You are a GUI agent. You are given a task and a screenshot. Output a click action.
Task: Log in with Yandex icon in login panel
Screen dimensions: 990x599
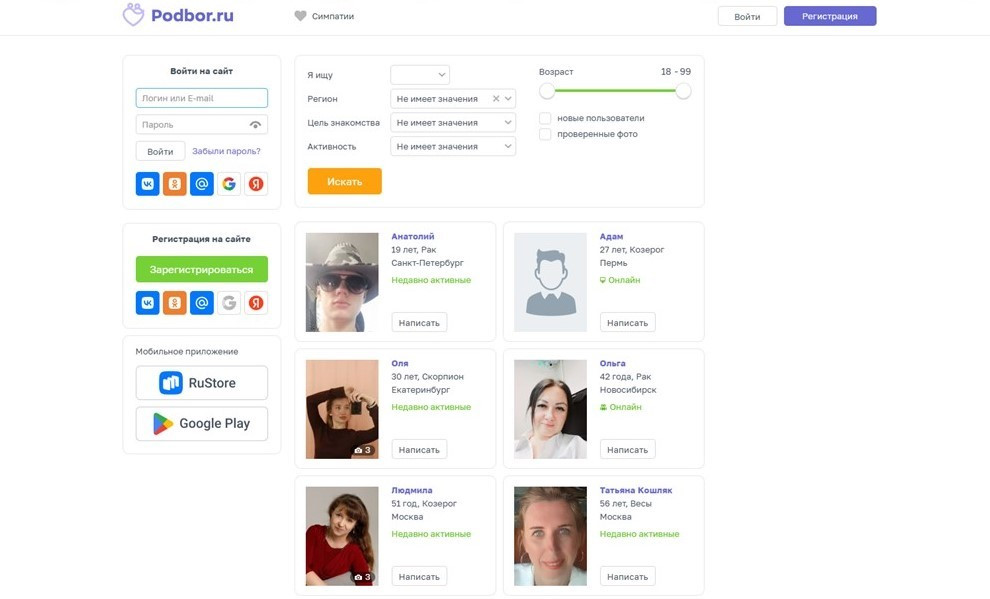pos(256,184)
